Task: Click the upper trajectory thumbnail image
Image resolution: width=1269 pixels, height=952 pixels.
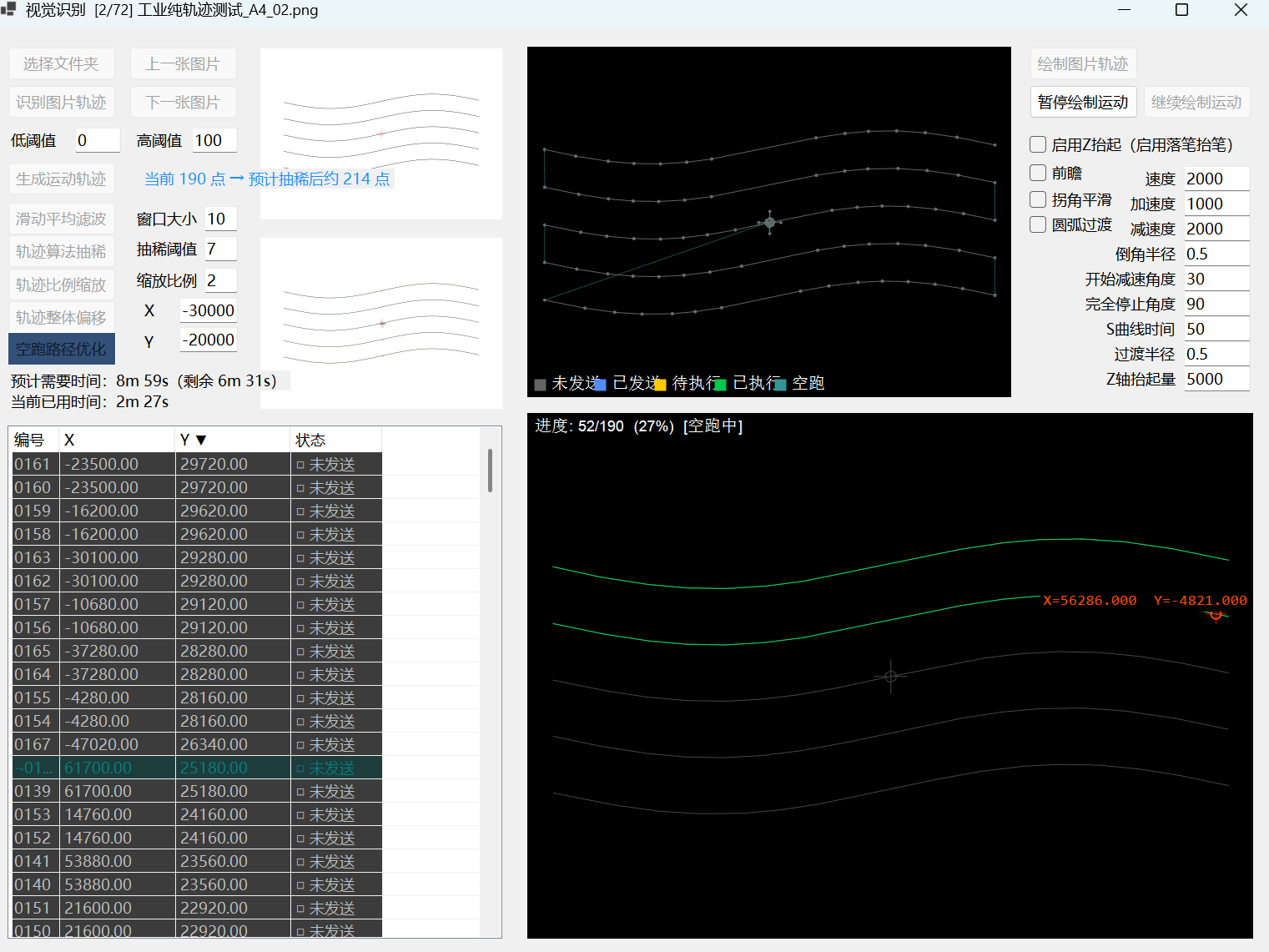Action: 381,133
